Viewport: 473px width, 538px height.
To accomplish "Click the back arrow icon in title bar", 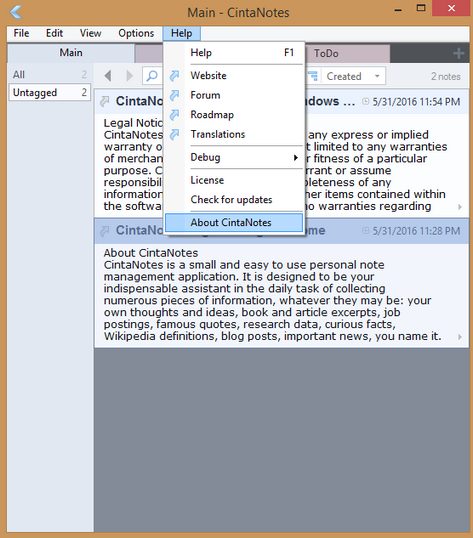I will point(16,12).
